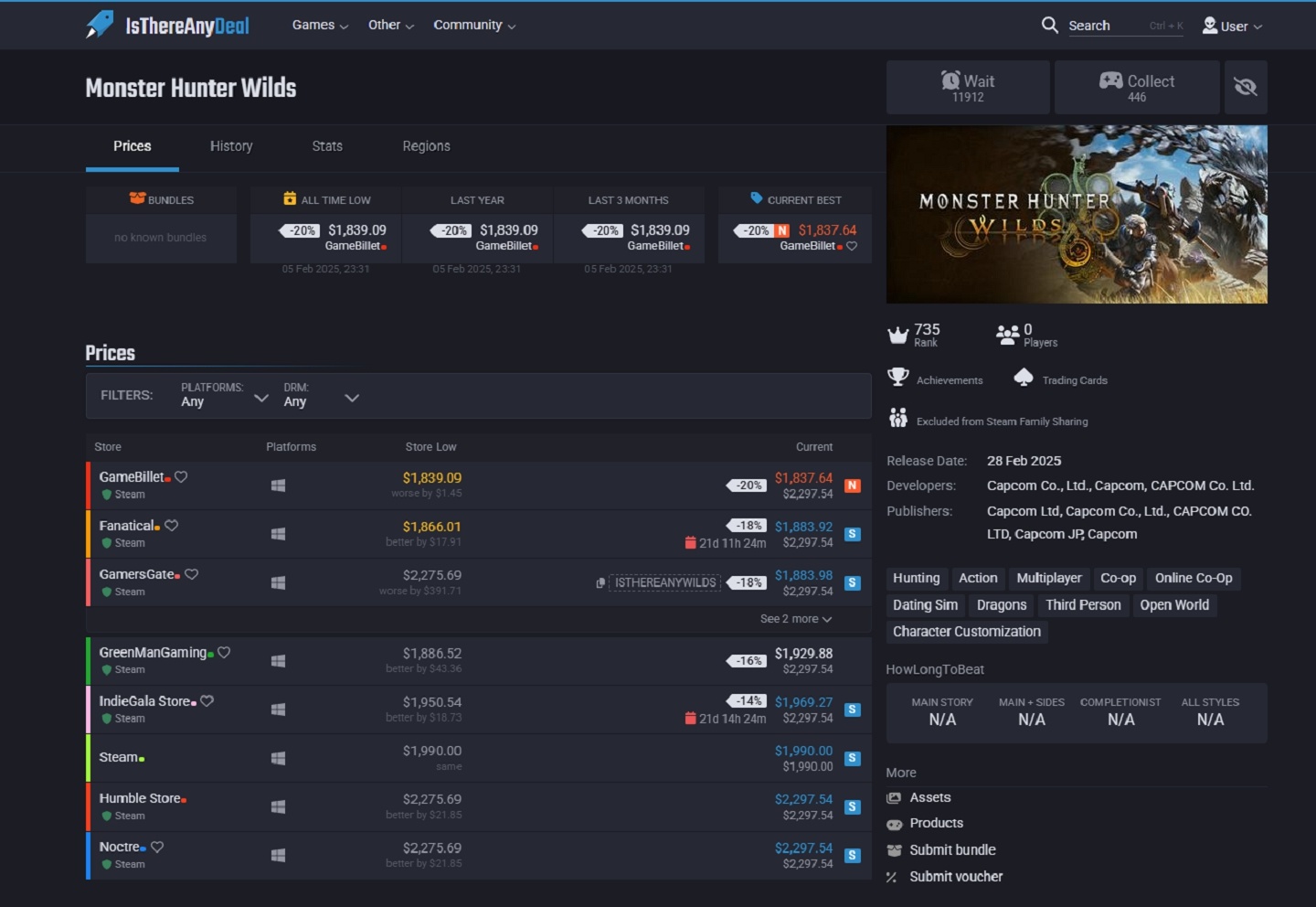This screenshot has width=1316, height=907.
Task: Click the Open World tag
Action: (1174, 605)
